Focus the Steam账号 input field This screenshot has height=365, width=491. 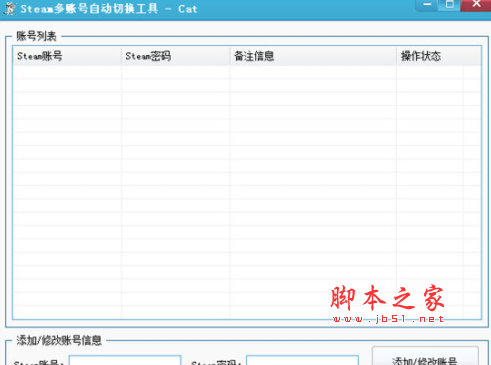click(125, 360)
